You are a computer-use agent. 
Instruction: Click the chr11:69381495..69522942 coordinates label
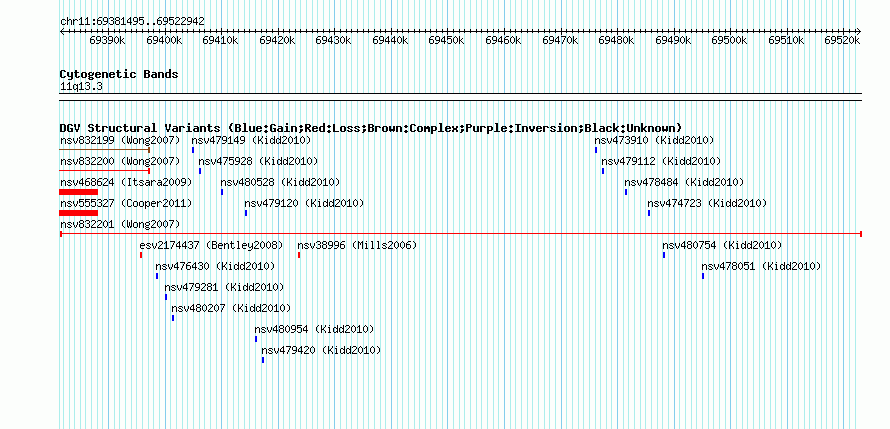[x=132, y=21]
